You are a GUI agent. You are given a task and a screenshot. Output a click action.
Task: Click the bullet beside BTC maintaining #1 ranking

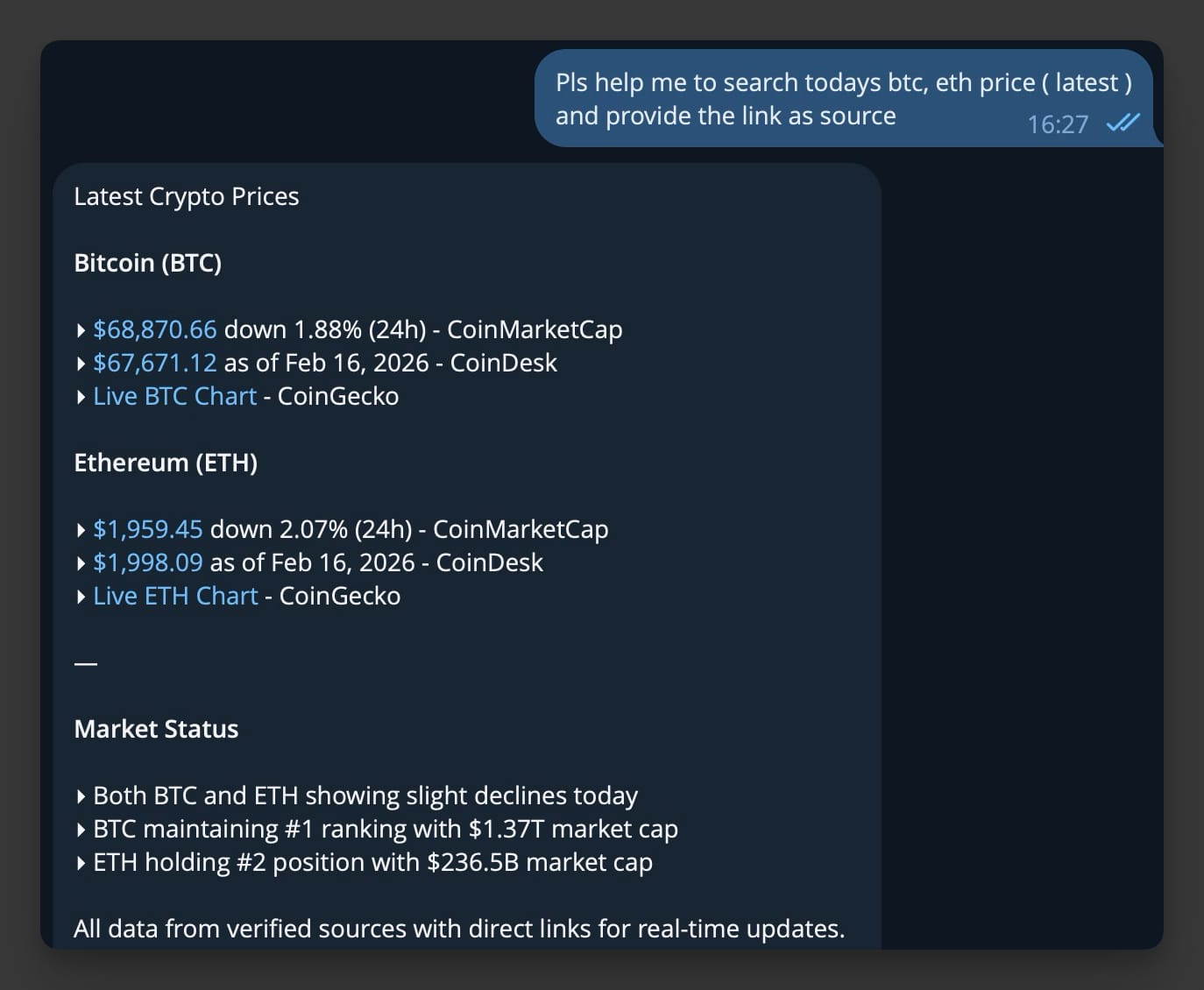[x=81, y=830]
